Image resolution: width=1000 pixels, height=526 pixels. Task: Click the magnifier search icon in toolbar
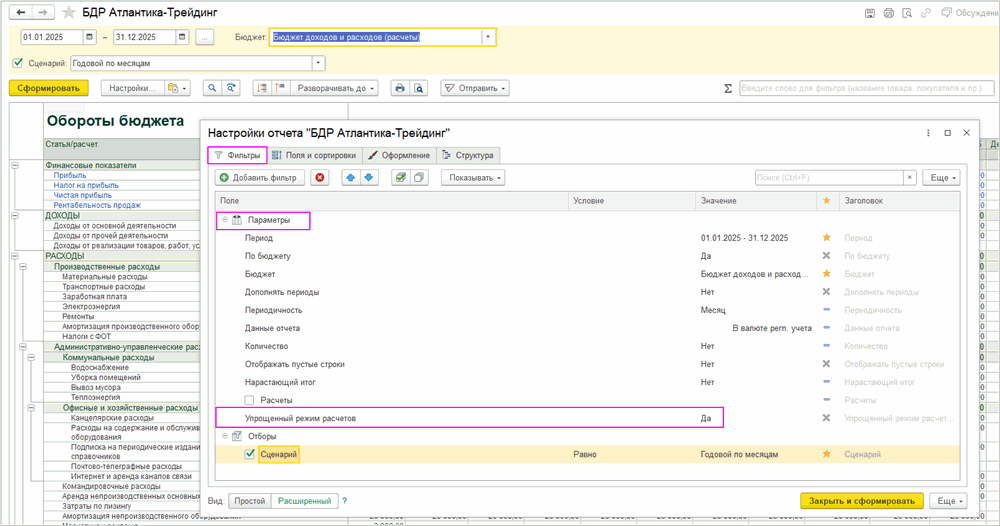pos(212,88)
